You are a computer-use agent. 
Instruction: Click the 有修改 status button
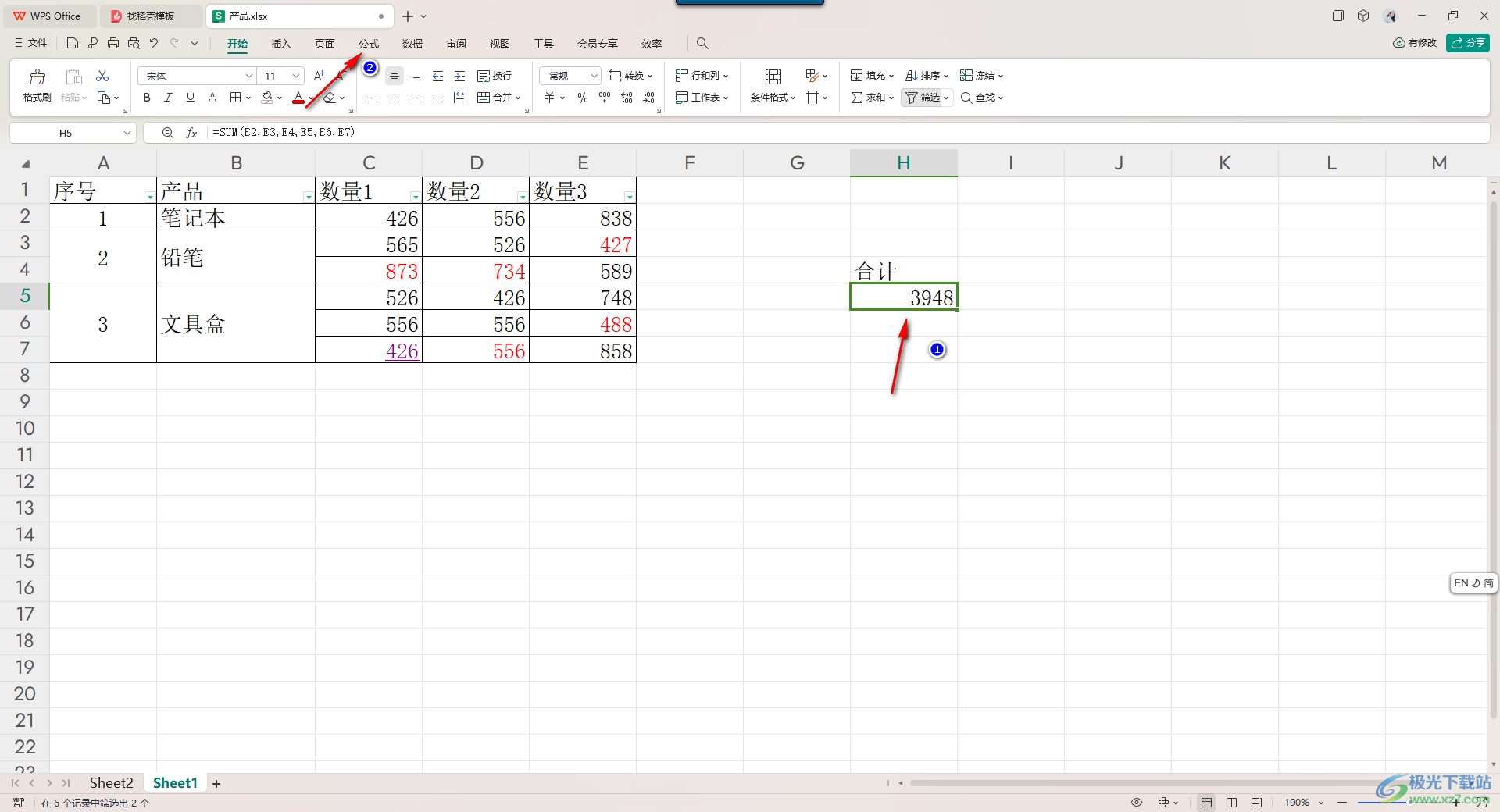point(1415,43)
